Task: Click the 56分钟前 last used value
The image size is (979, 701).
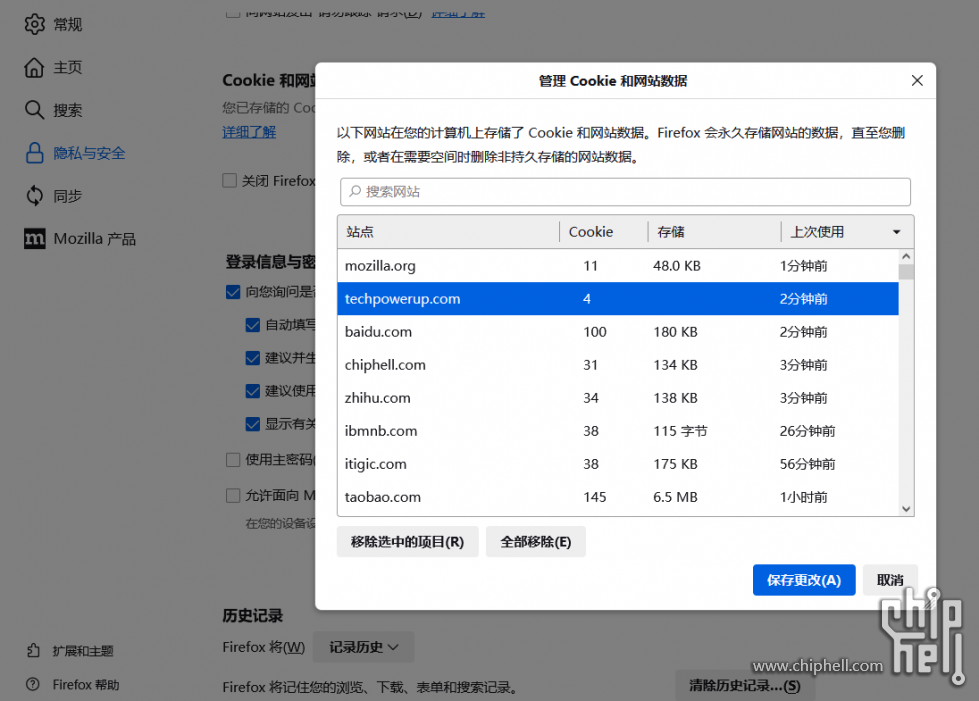Action: tap(807, 464)
